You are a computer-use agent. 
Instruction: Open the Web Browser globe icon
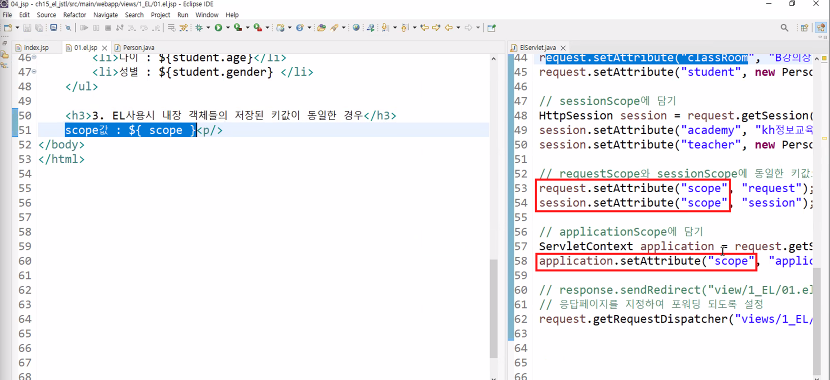click(x=356, y=28)
